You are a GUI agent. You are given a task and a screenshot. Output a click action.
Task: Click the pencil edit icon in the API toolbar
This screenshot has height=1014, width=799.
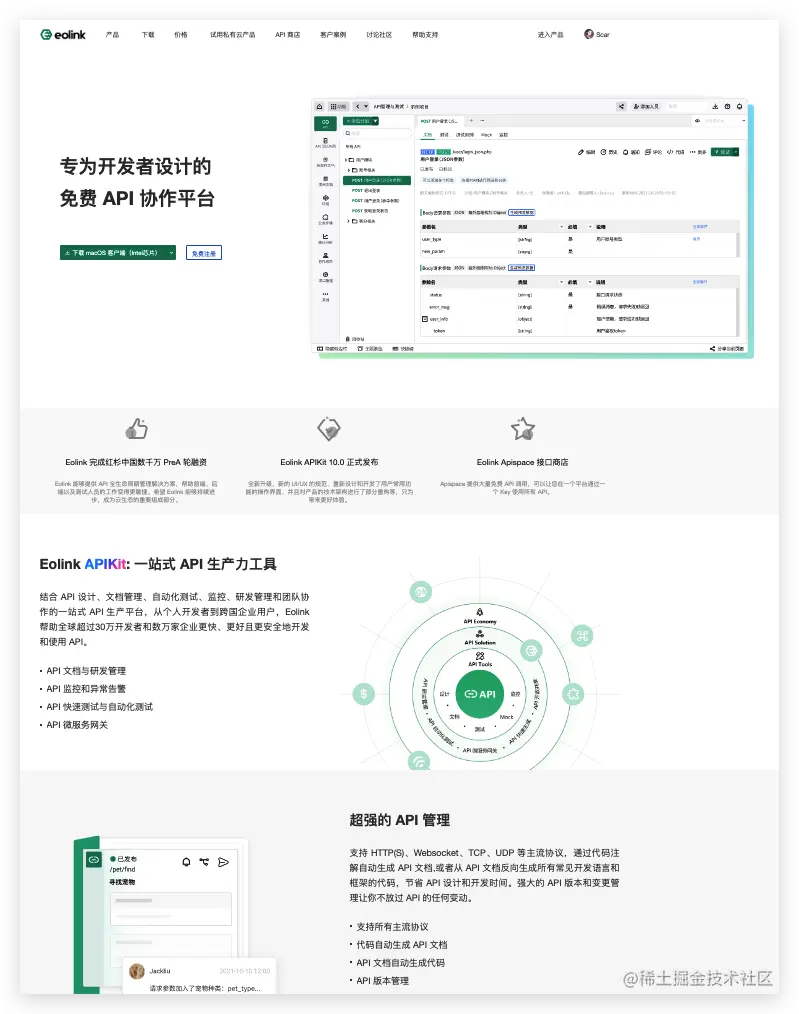coord(581,152)
